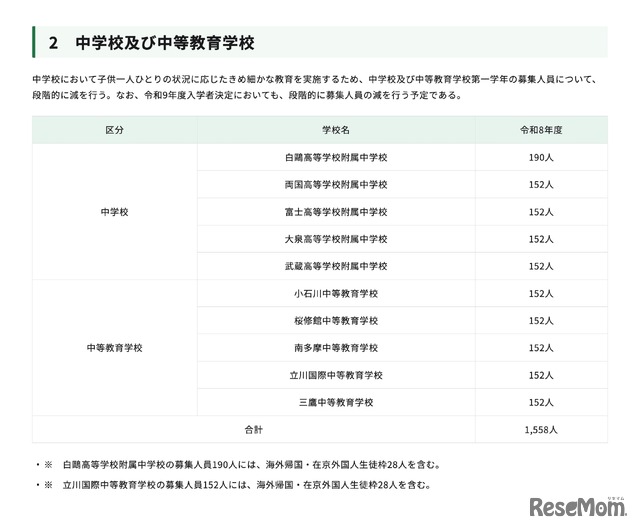Click the 1,558人 total value
This screenshot has width=640, height=530.
point(541,429)
